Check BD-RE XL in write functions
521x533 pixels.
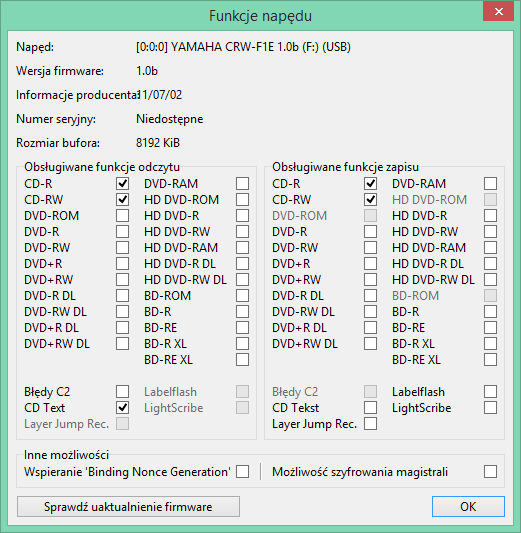pos(490,359)
